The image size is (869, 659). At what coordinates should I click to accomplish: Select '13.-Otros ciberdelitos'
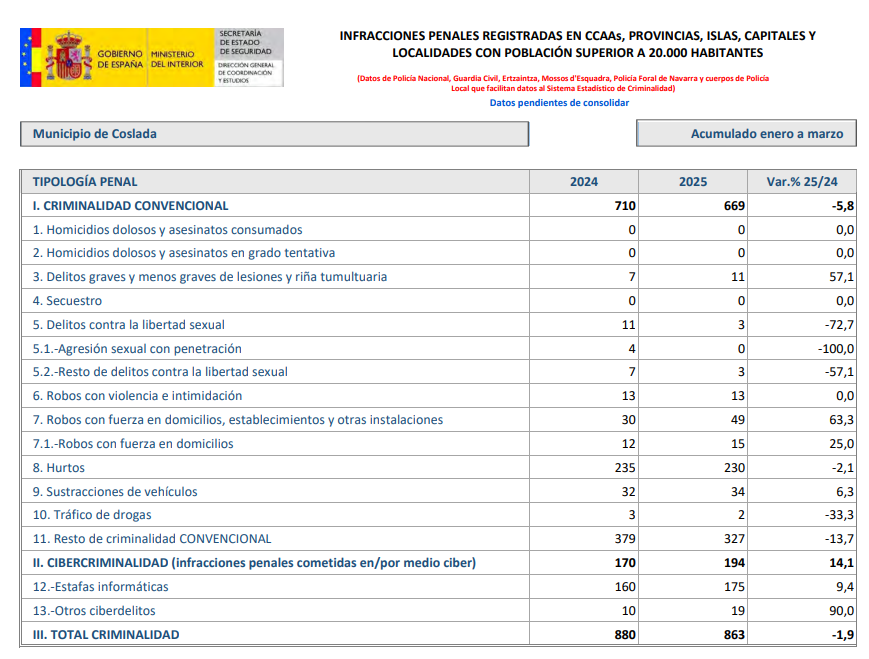coord(94,610)
